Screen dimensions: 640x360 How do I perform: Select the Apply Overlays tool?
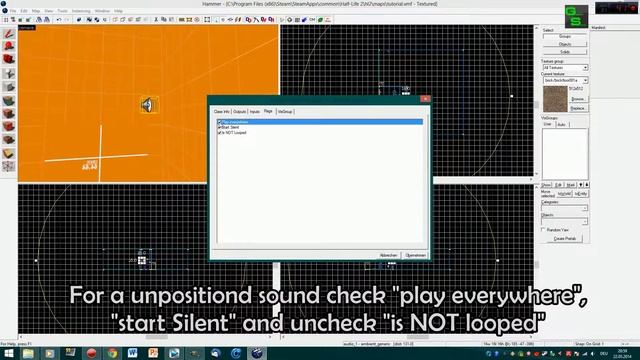(x=9, y=140)
